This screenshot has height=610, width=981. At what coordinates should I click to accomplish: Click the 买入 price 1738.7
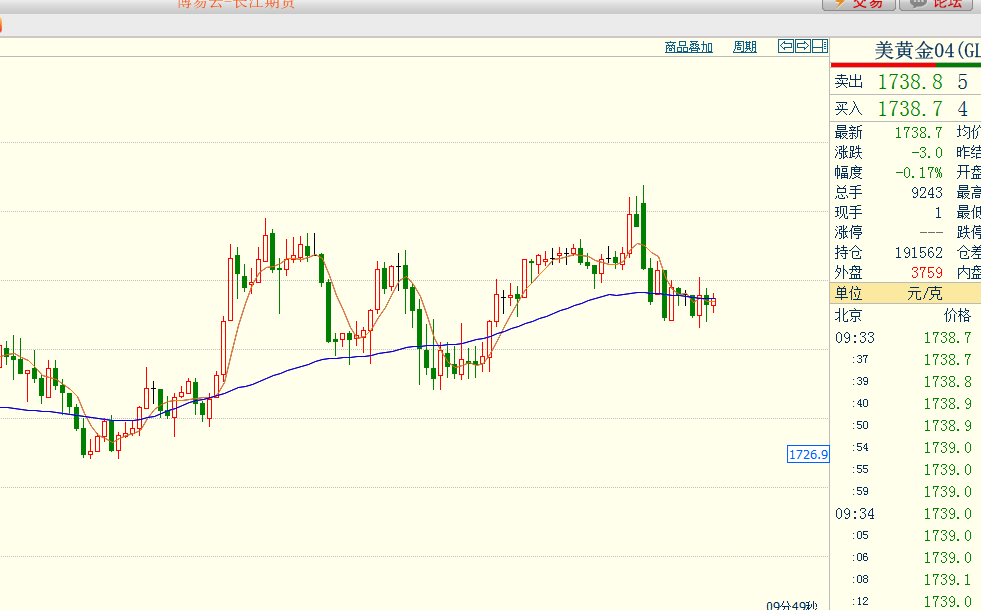[x=910, y=109]
